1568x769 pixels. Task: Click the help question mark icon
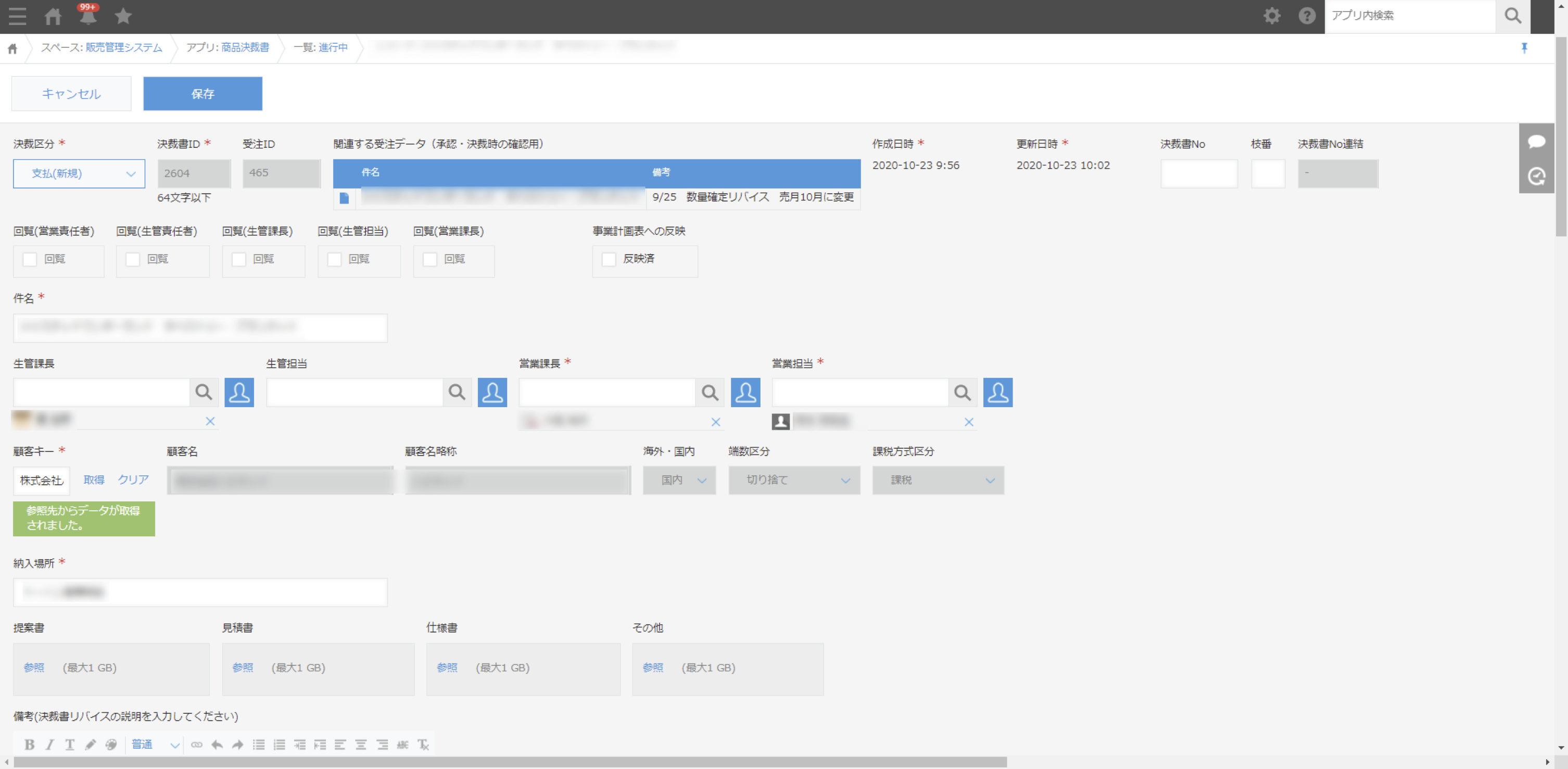point(1306,16)
